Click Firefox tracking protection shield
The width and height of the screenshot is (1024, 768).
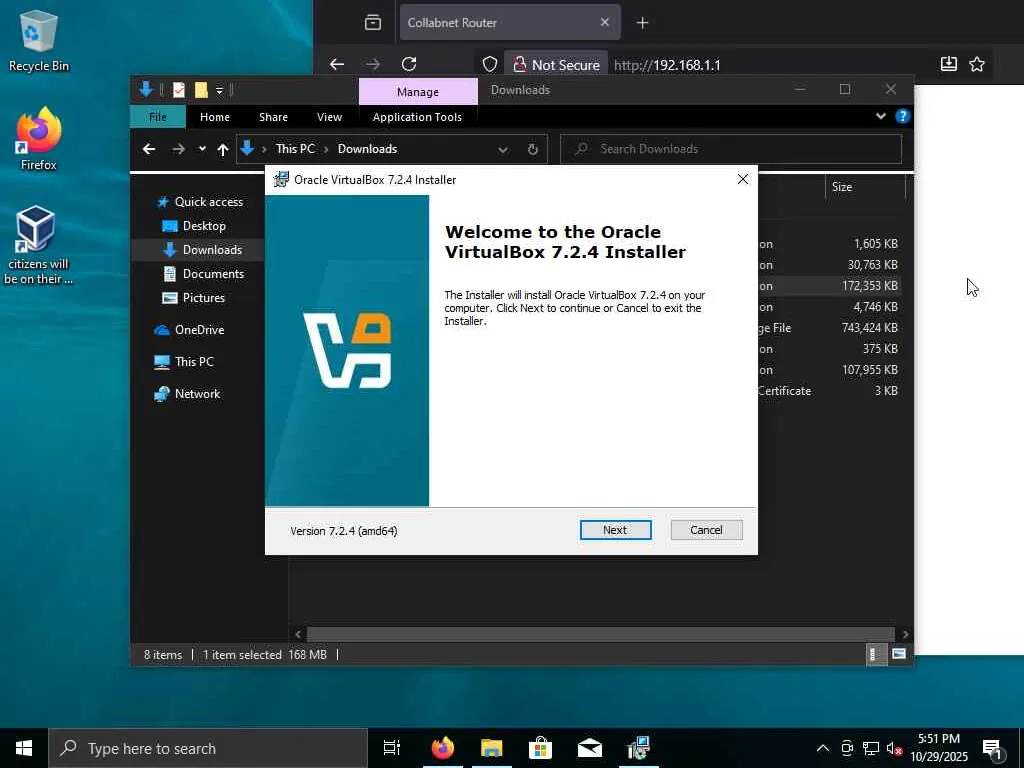tap(490, 64)
